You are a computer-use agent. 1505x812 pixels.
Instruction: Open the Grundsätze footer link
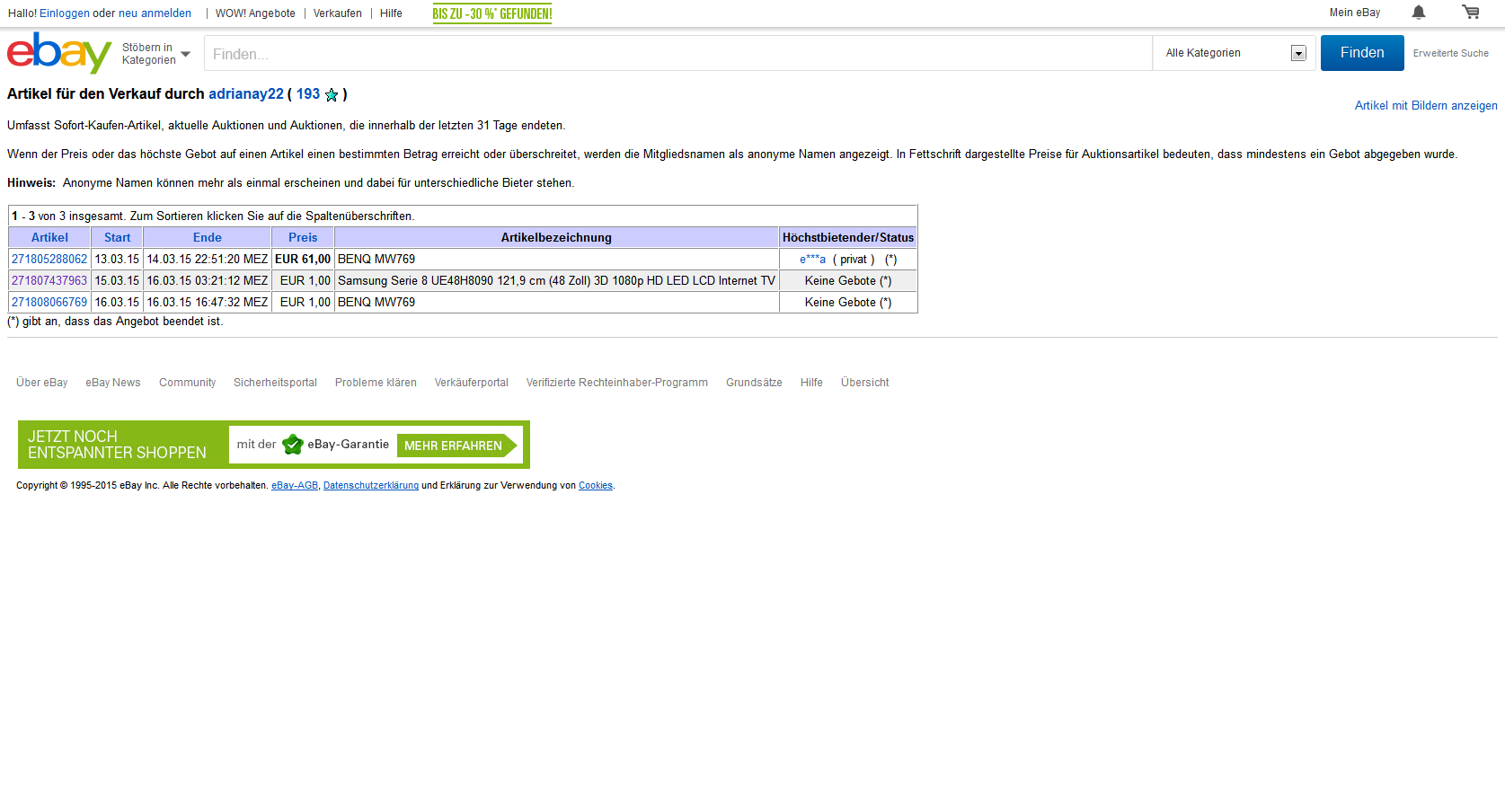coord(754,383)
